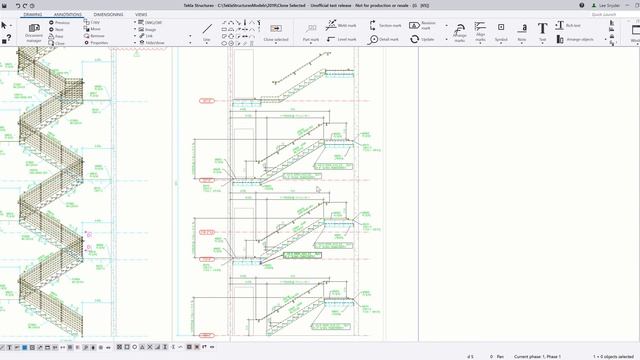Viewport: 640px width, 360px height.
Task: Click the Copy command icon
Action: pyautogui.click(x=87, y=22)
